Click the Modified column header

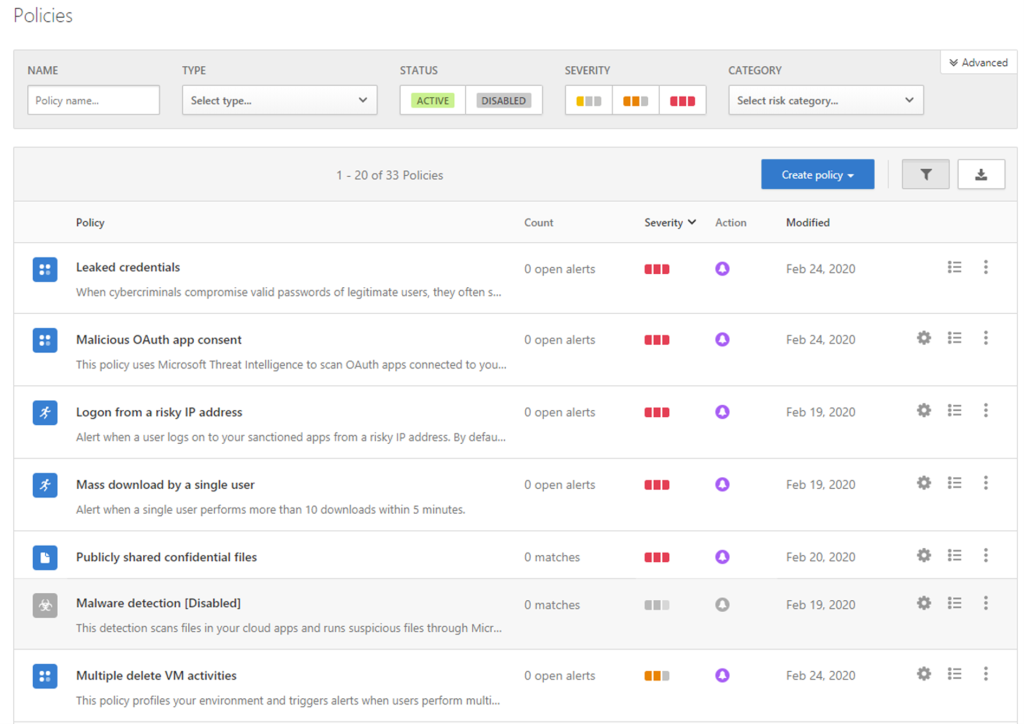tap(808, 223)
